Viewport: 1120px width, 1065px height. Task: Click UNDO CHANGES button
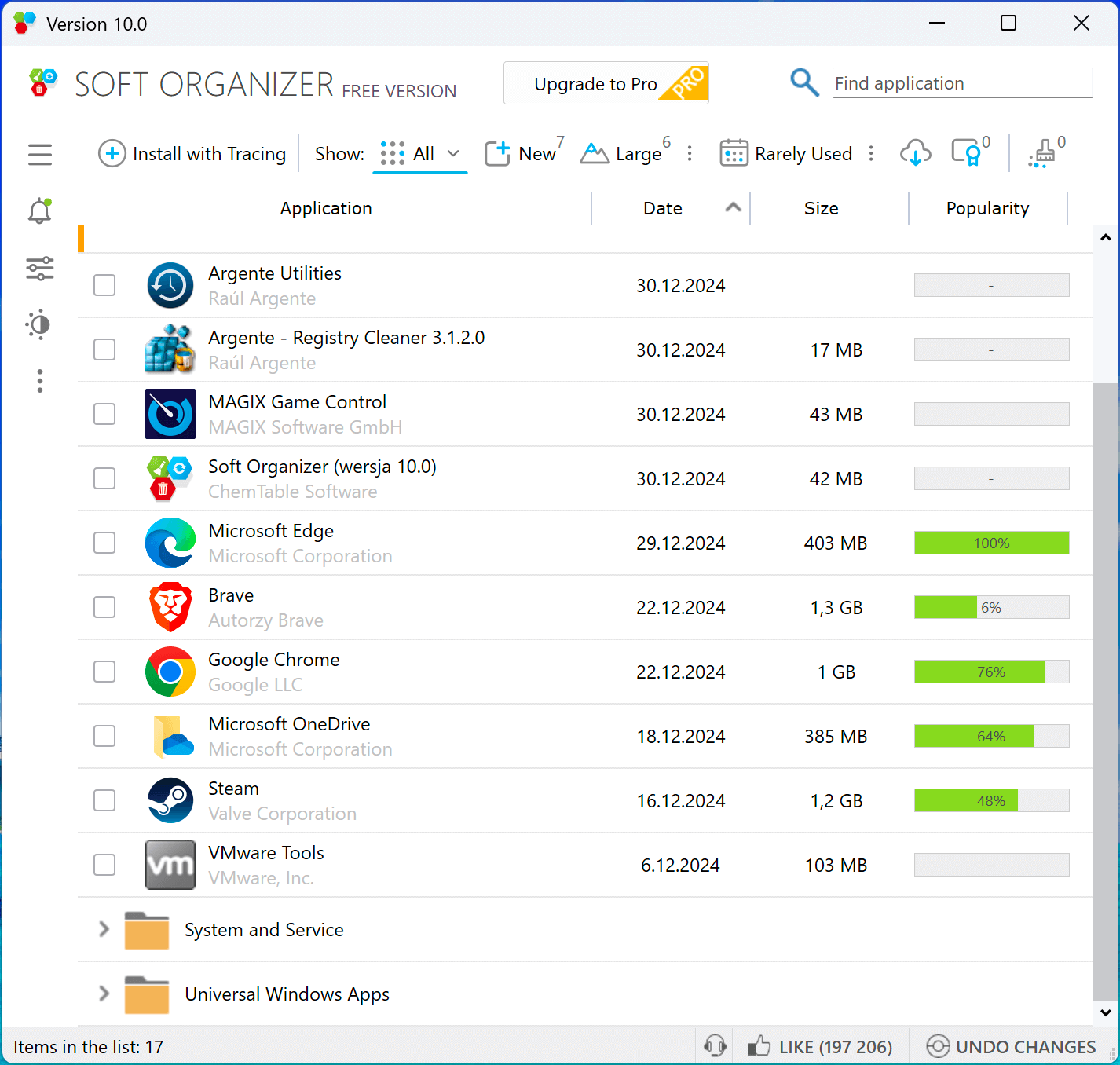(1012, 1046)
